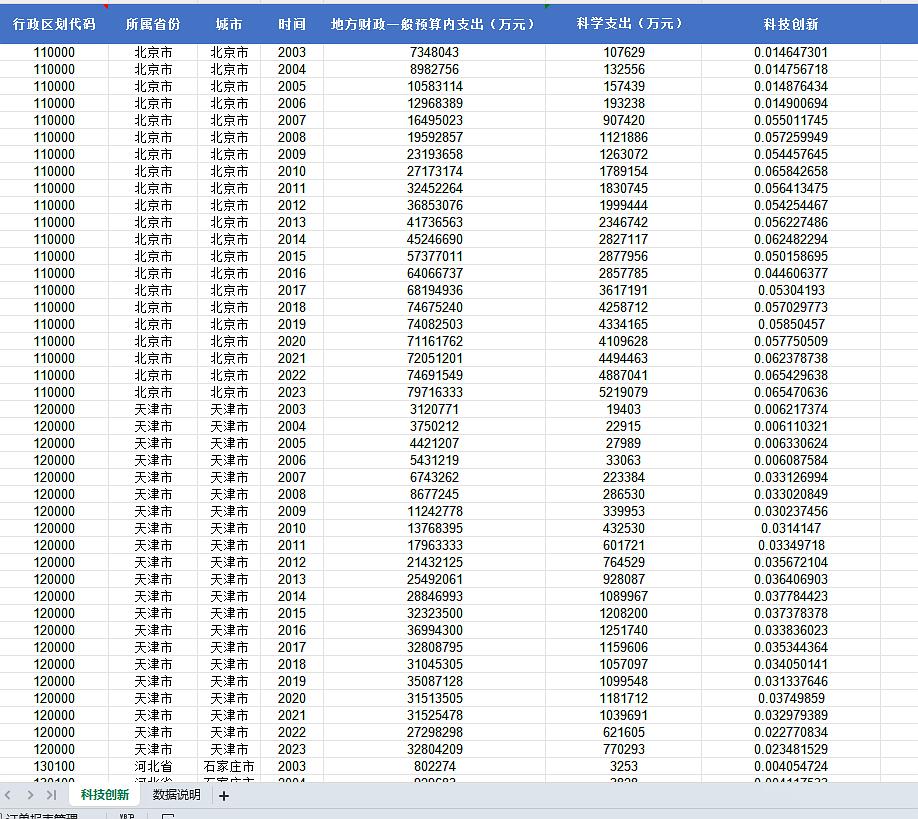The height and width of the screenshot is (819, 918).
Task: Select the cell showing 0.03749859
Action: (791, 697)
